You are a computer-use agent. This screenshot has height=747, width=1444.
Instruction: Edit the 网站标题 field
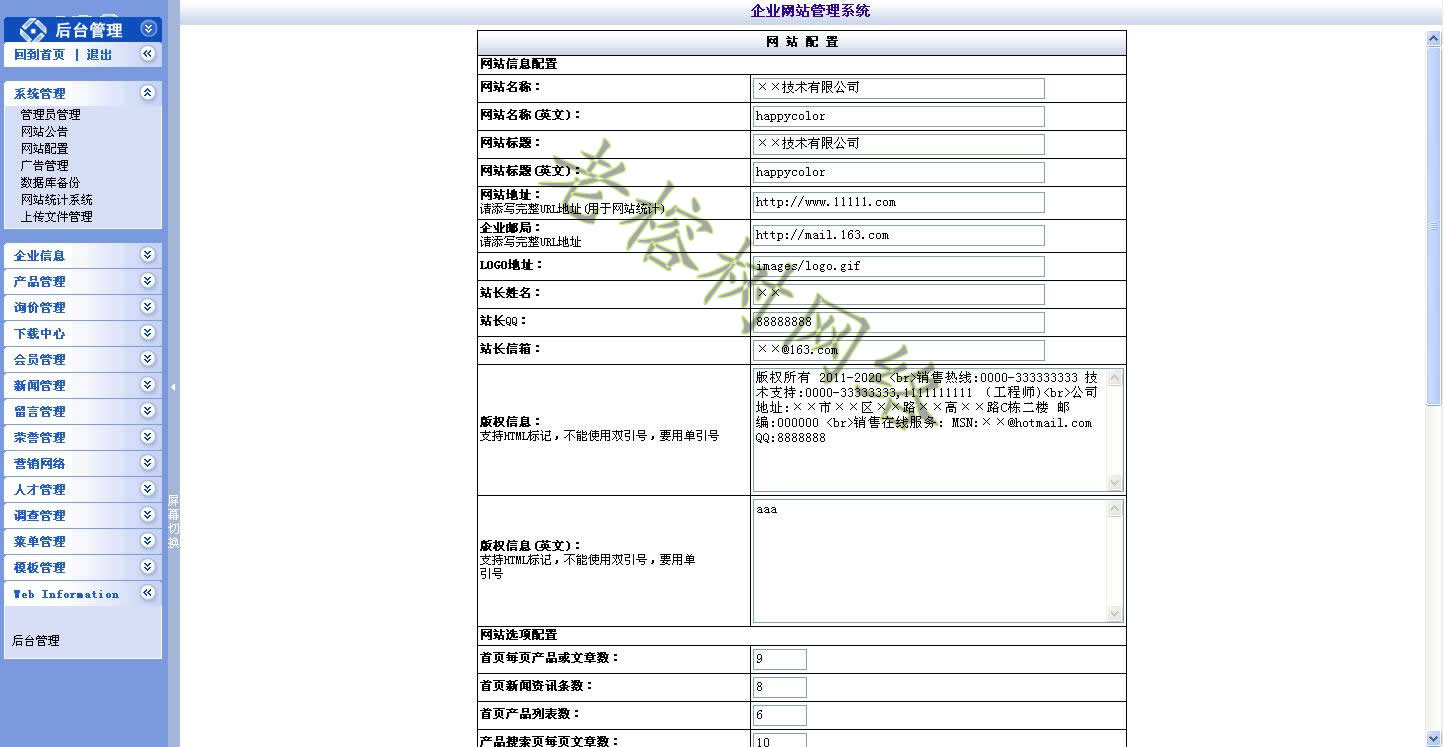(898, 144)
